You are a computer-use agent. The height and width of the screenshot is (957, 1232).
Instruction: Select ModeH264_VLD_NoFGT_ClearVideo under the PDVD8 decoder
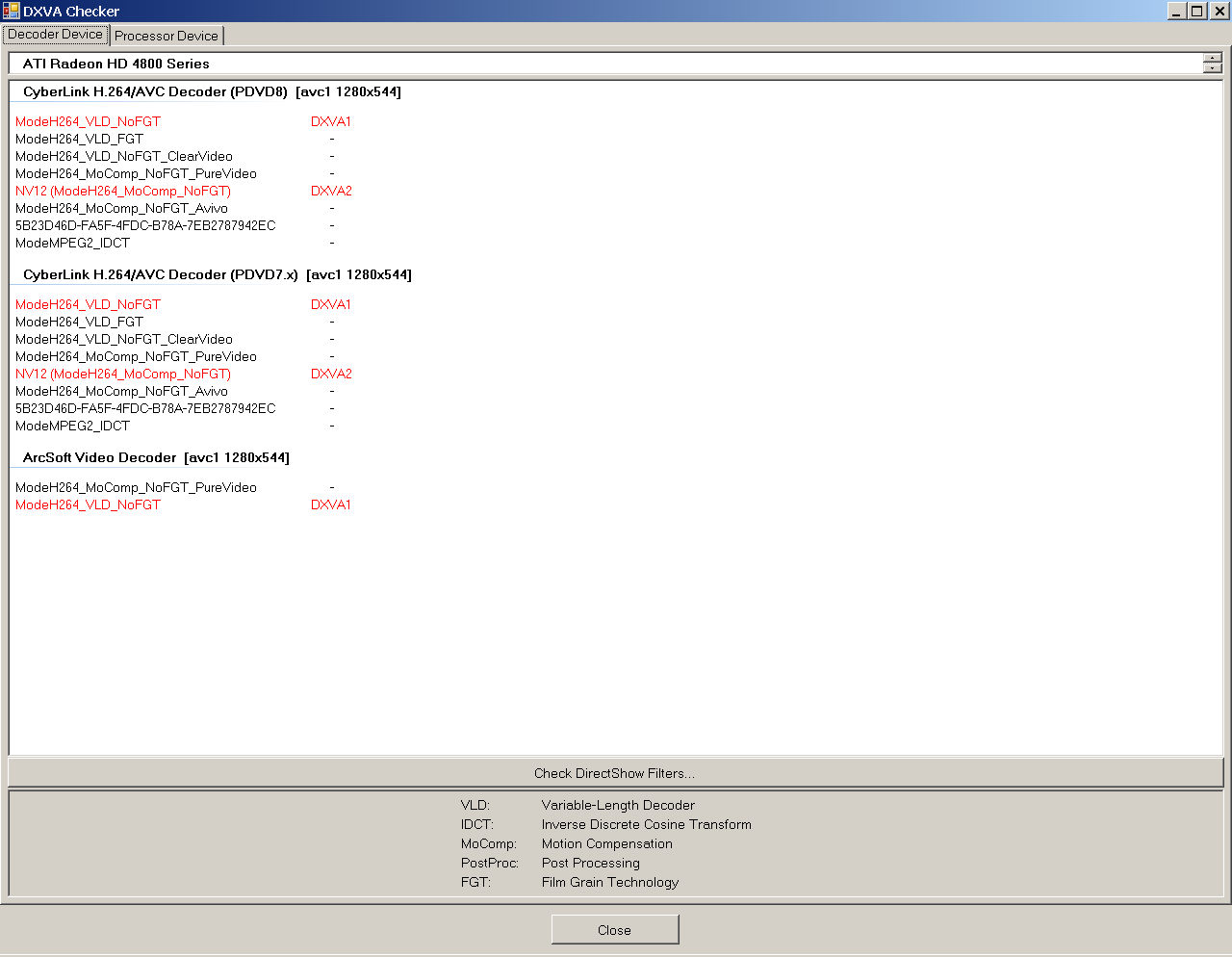coord(124,156)
